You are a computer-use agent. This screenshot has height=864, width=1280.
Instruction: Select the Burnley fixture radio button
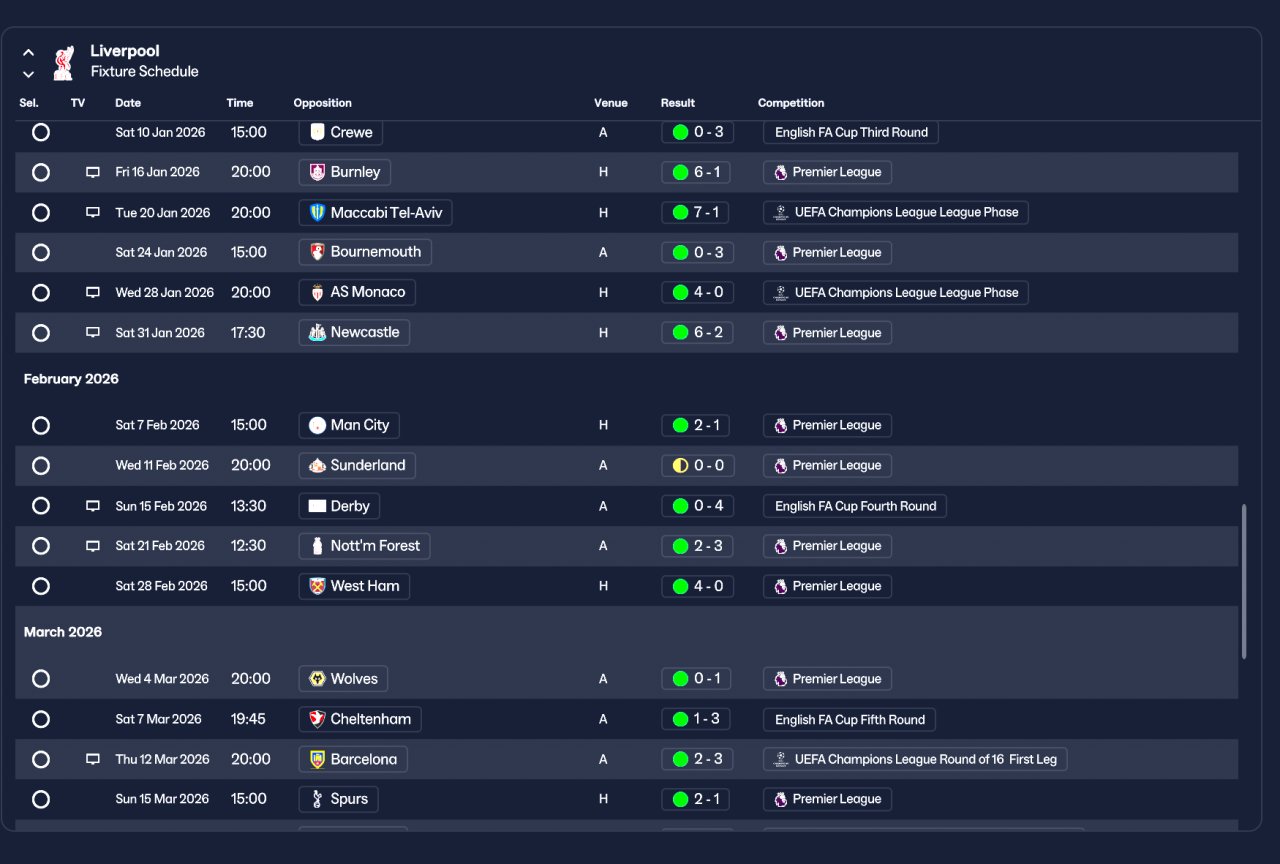41,172
